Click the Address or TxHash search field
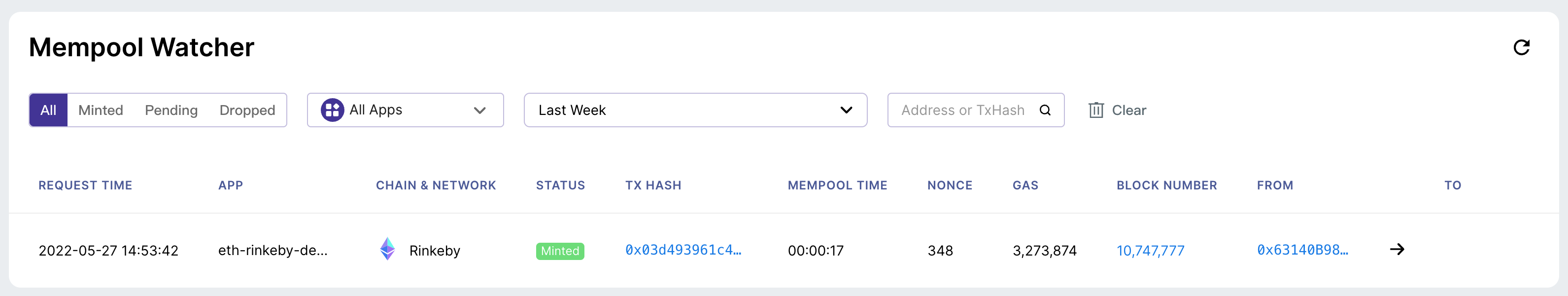The width and height of the screenshot is (1568, 296). pos(962,110)
